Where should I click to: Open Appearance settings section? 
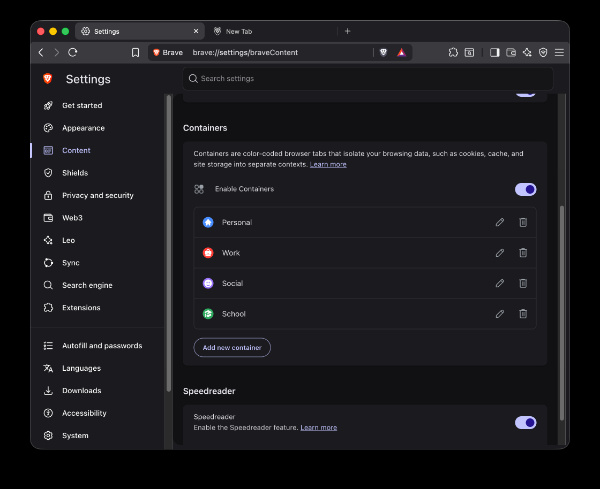[x=83, y=128]
